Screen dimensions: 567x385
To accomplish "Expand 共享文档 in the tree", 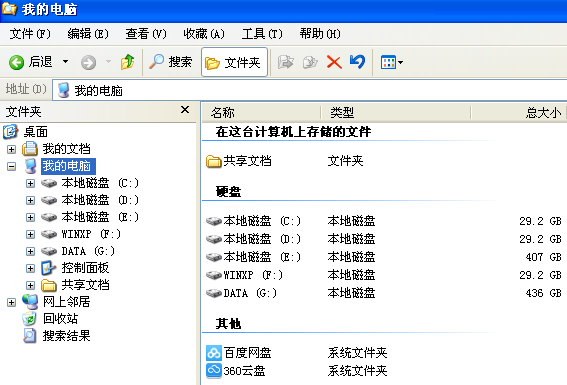I will click(x=30, y=286).
